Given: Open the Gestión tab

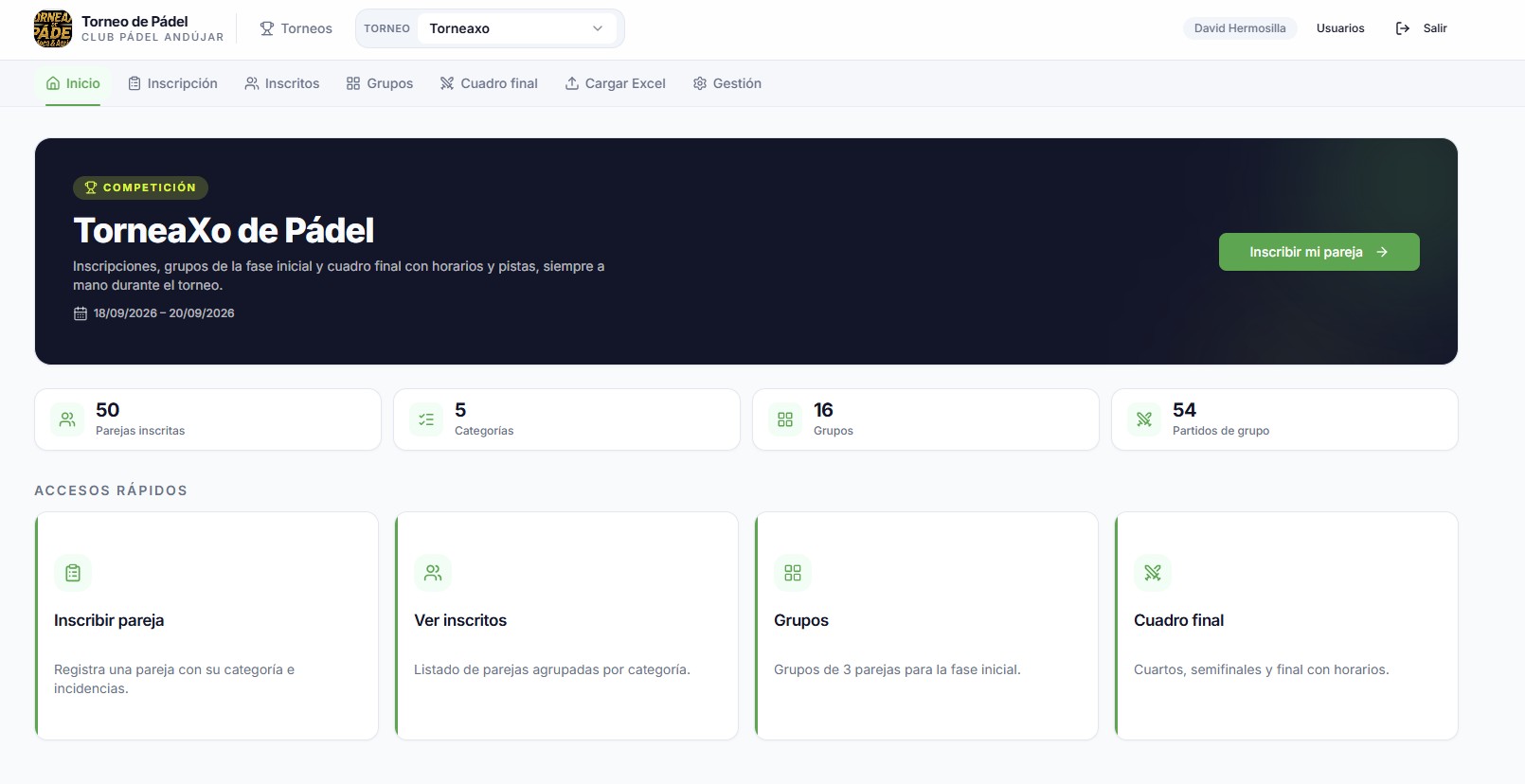Looking at the screenshot, I should click(x=727, y=83).
